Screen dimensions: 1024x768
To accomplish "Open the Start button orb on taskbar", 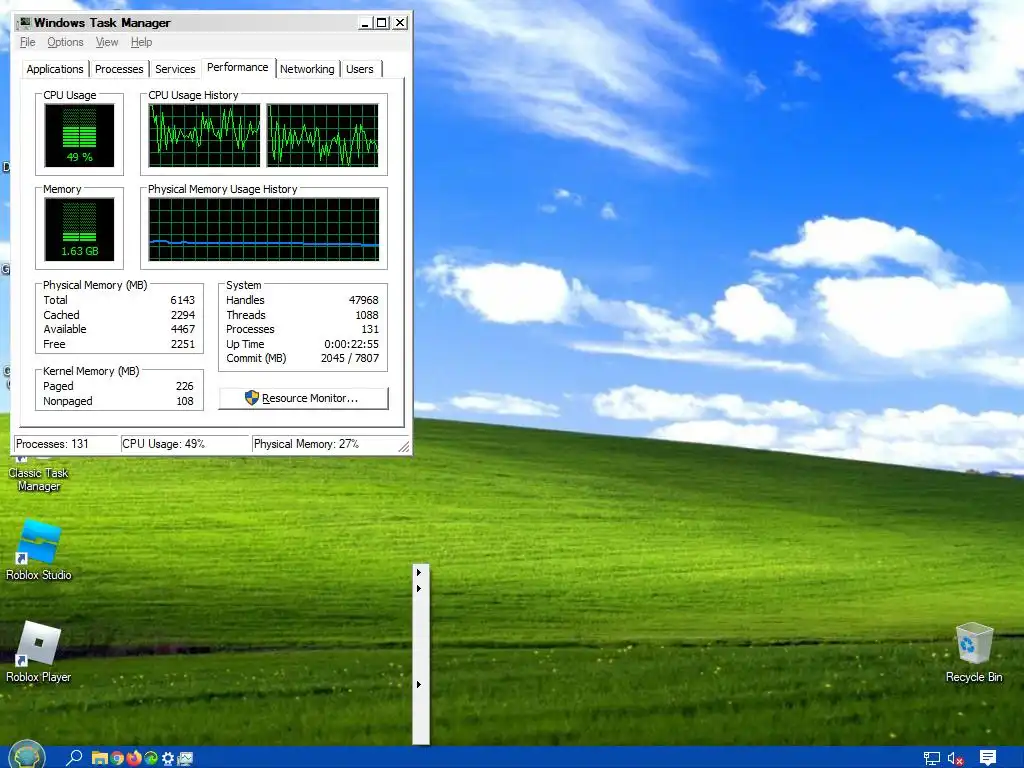I will (27, 756).
